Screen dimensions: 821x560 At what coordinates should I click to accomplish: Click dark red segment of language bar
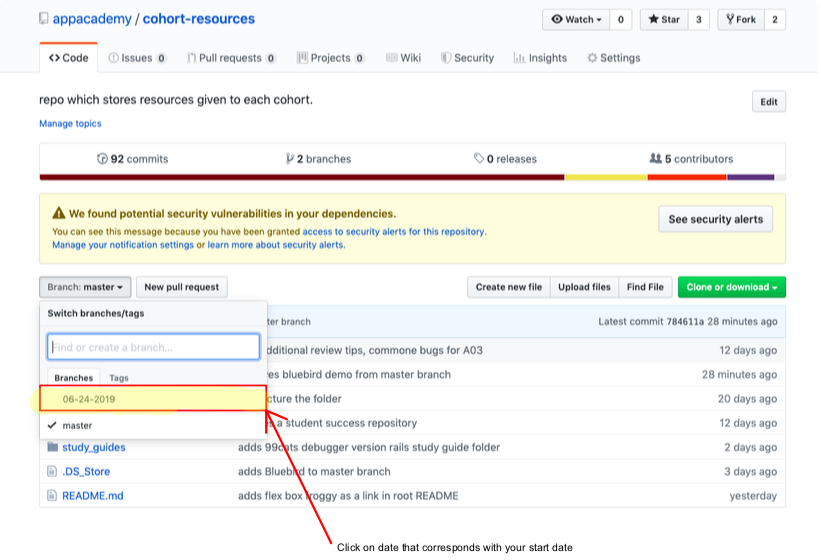(x=302, y=177)
